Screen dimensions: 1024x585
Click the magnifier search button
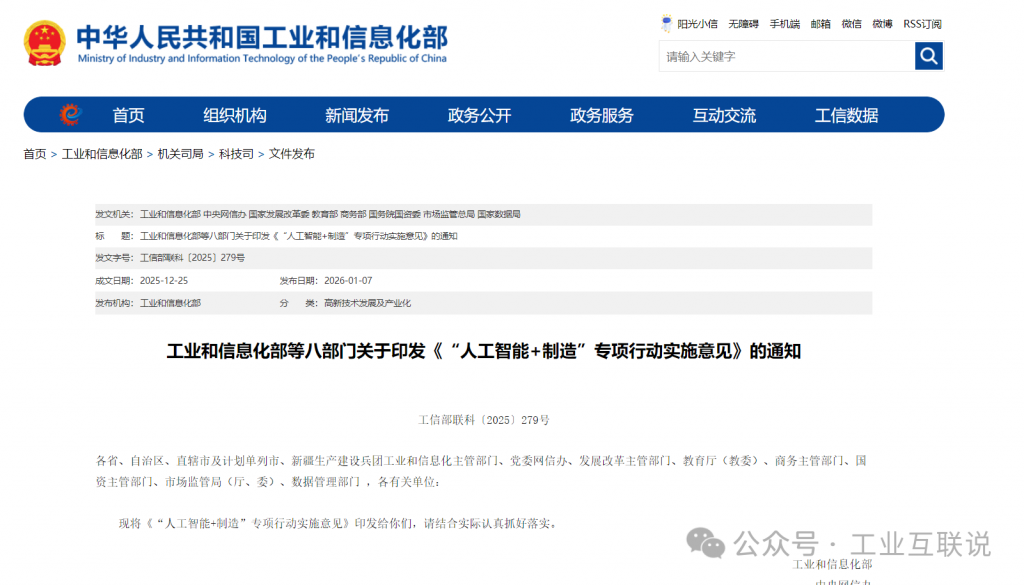(x=928, y=56)
